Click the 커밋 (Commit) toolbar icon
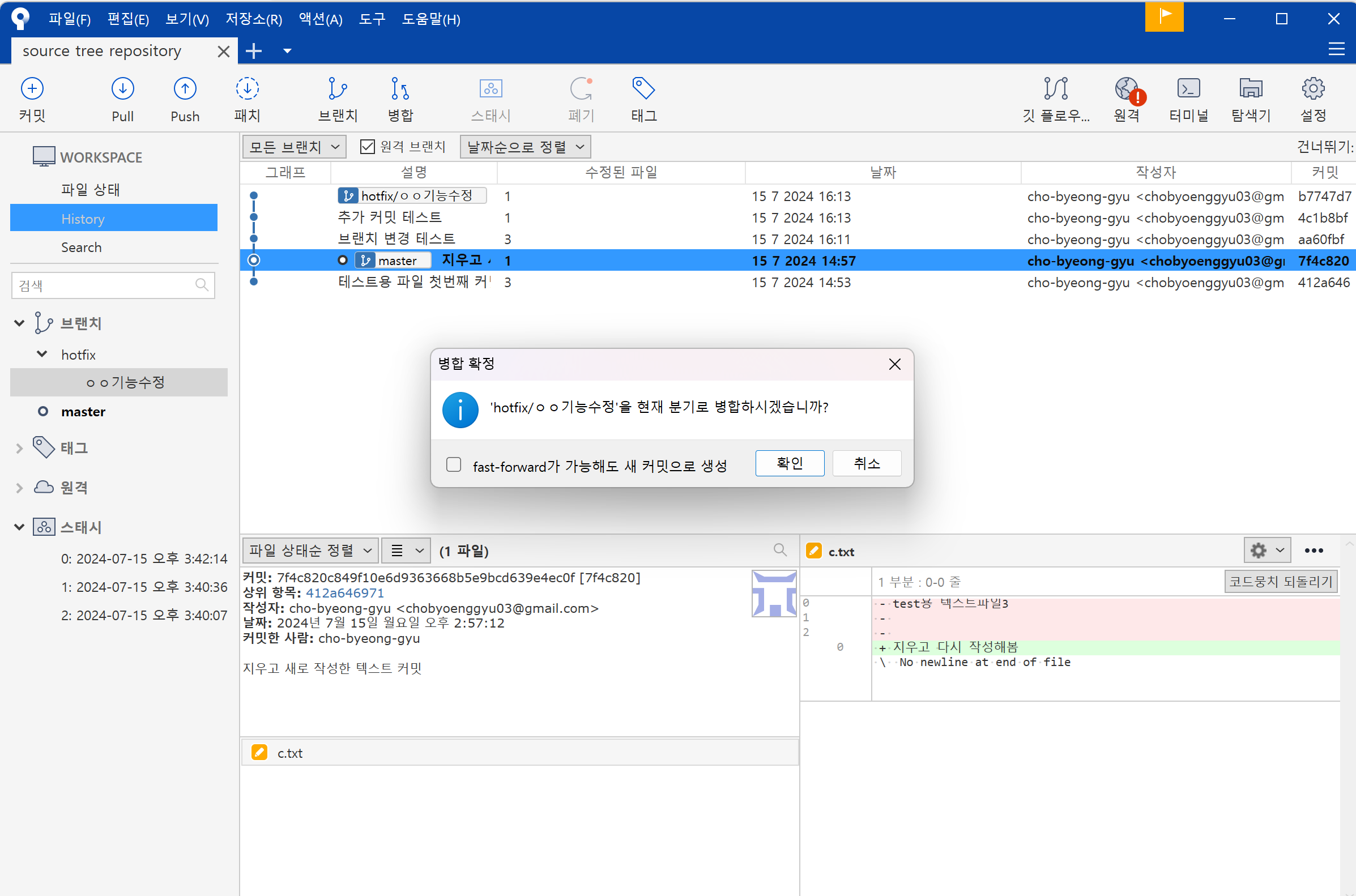The image size is (1356, 896). tap(32, 99)
